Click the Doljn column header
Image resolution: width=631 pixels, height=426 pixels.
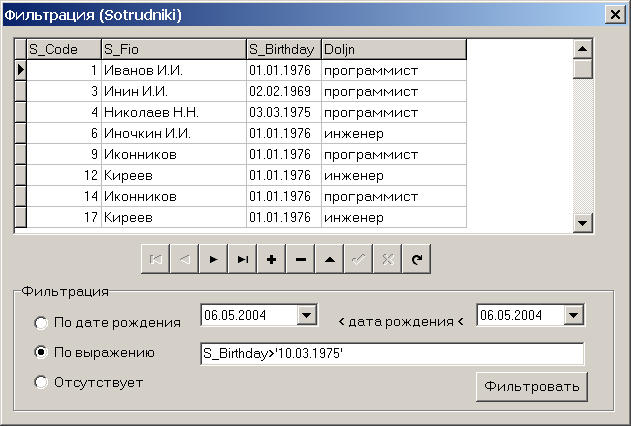tap(394, 49)
